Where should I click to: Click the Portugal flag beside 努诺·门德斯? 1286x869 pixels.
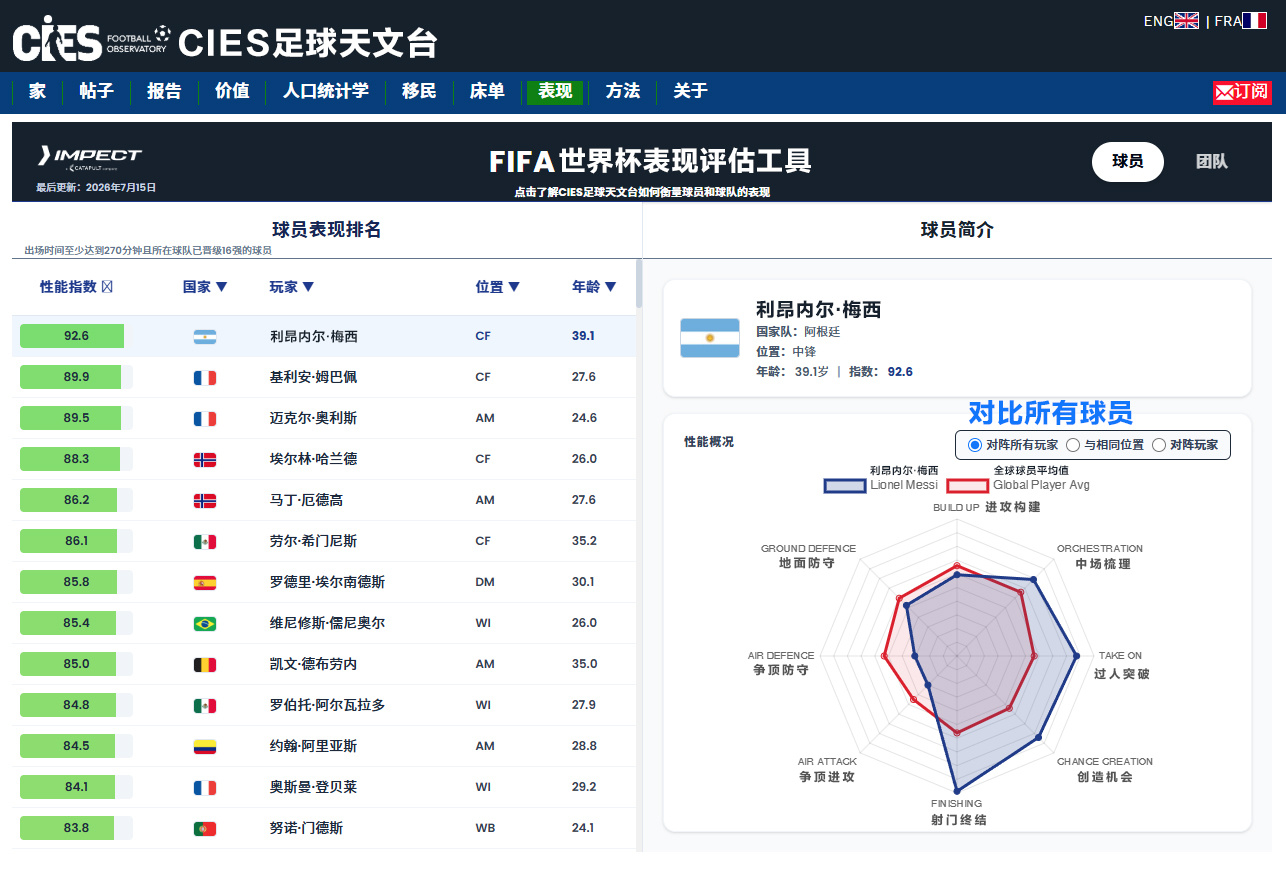(205, 829)
